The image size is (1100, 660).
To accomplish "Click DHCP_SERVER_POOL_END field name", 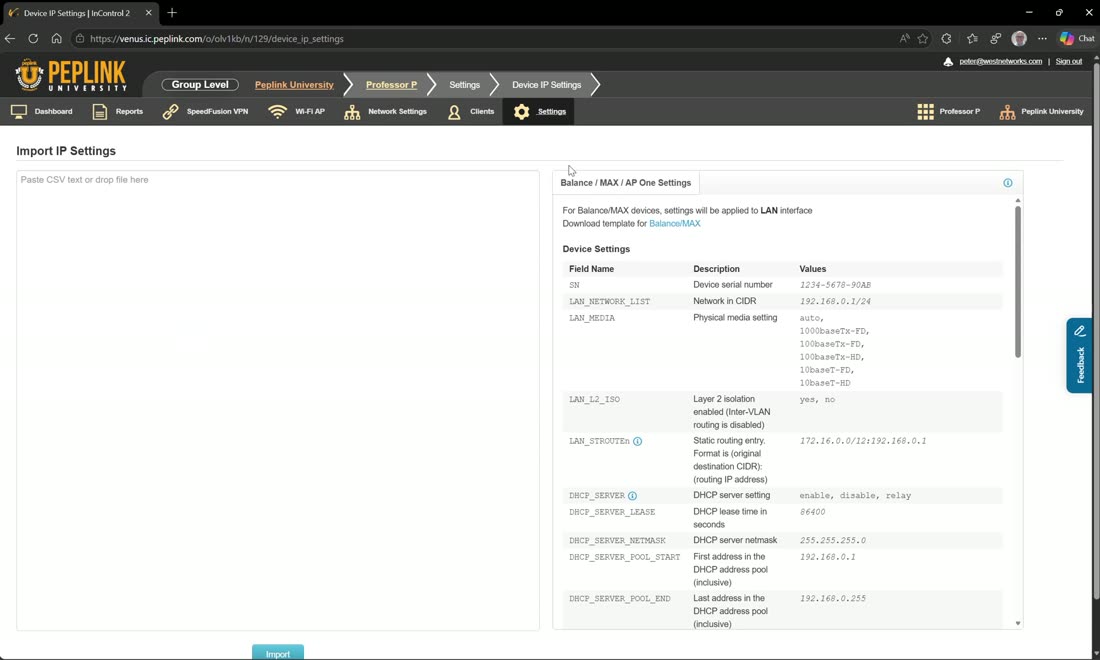I will pos(619,599).
